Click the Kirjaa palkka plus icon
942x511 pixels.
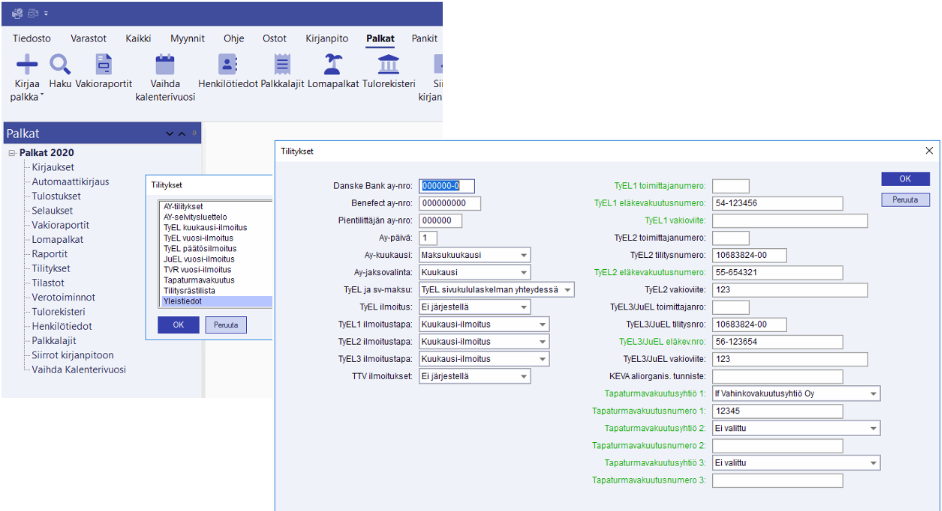tap(27, 65)
